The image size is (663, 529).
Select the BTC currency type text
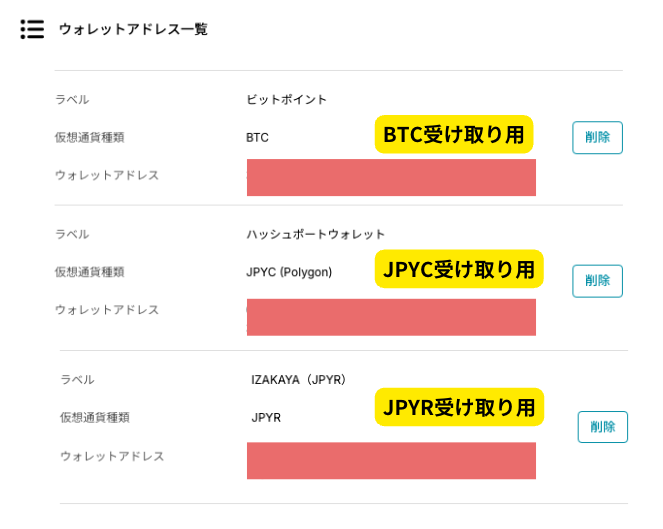click(x=258, y=138)
